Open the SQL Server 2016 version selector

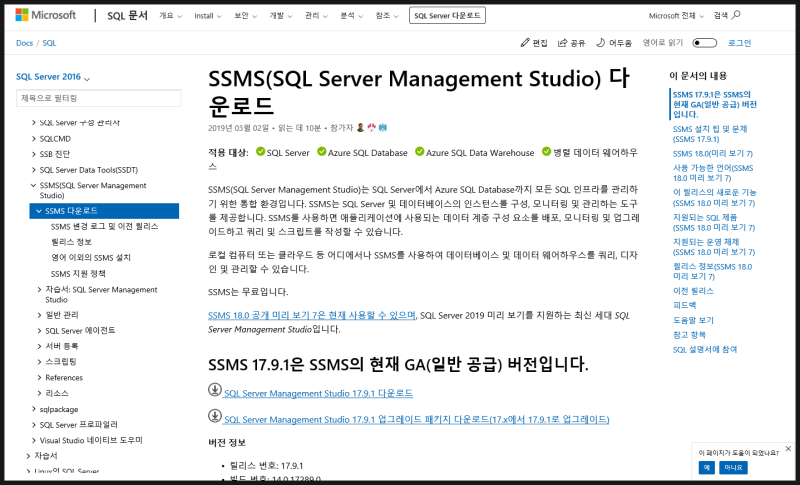tap(53, 77)
